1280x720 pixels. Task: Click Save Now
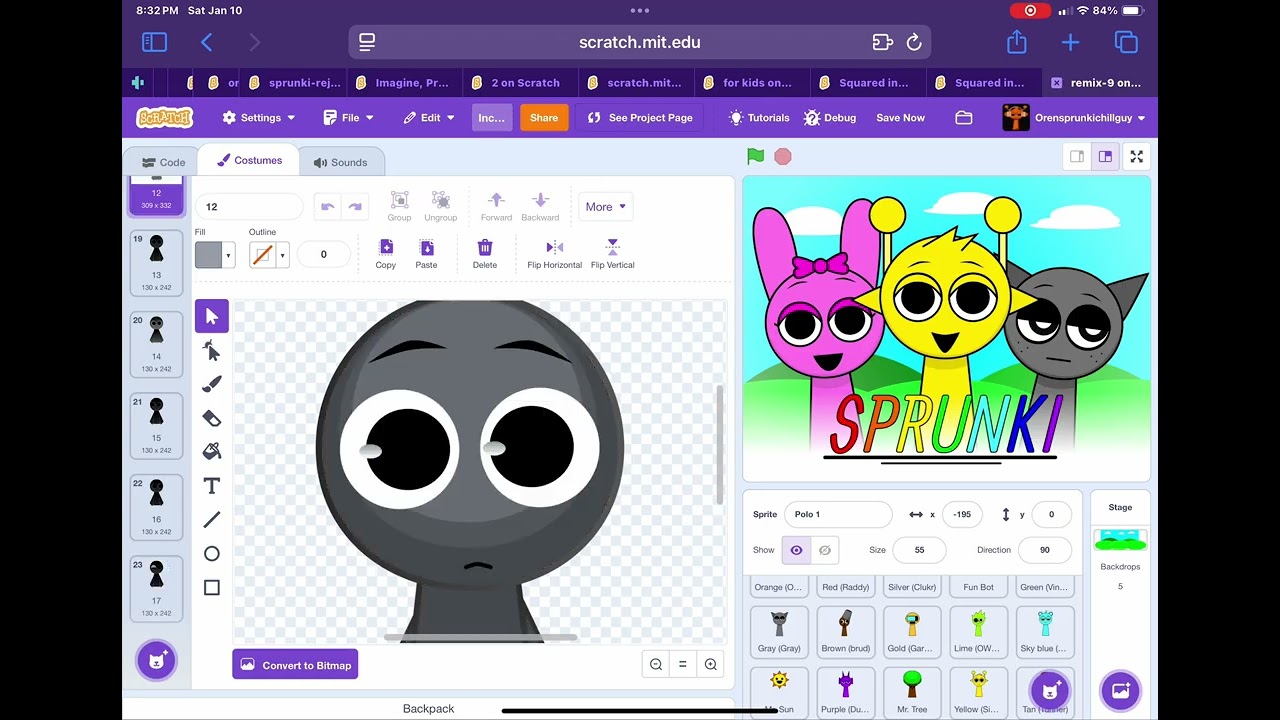click(900, 118)
